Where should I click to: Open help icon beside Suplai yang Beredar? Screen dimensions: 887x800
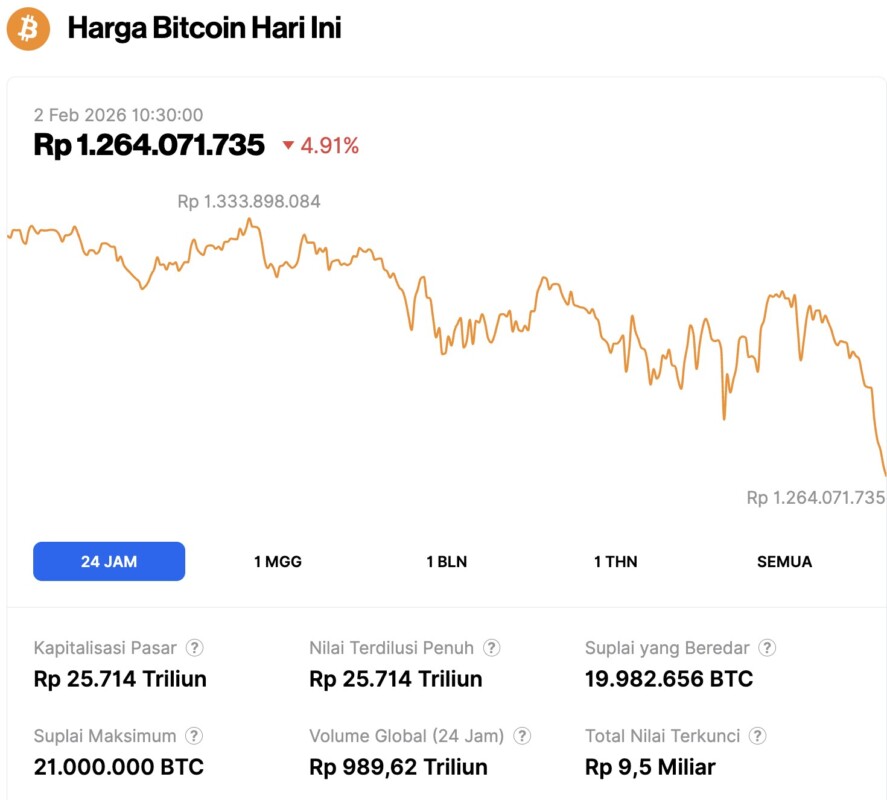(767, 648)
